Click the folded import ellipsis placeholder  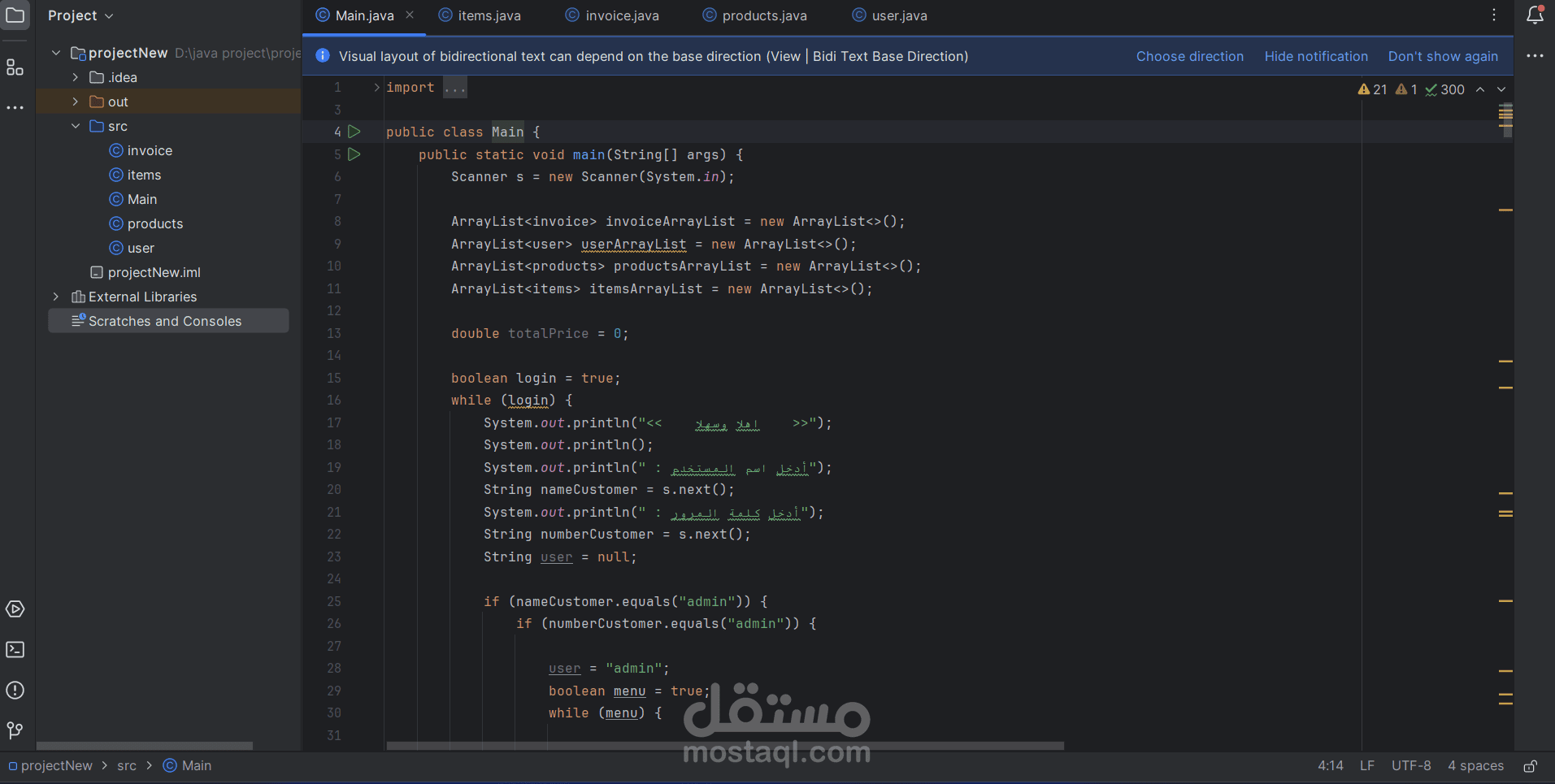click(455, 87)
